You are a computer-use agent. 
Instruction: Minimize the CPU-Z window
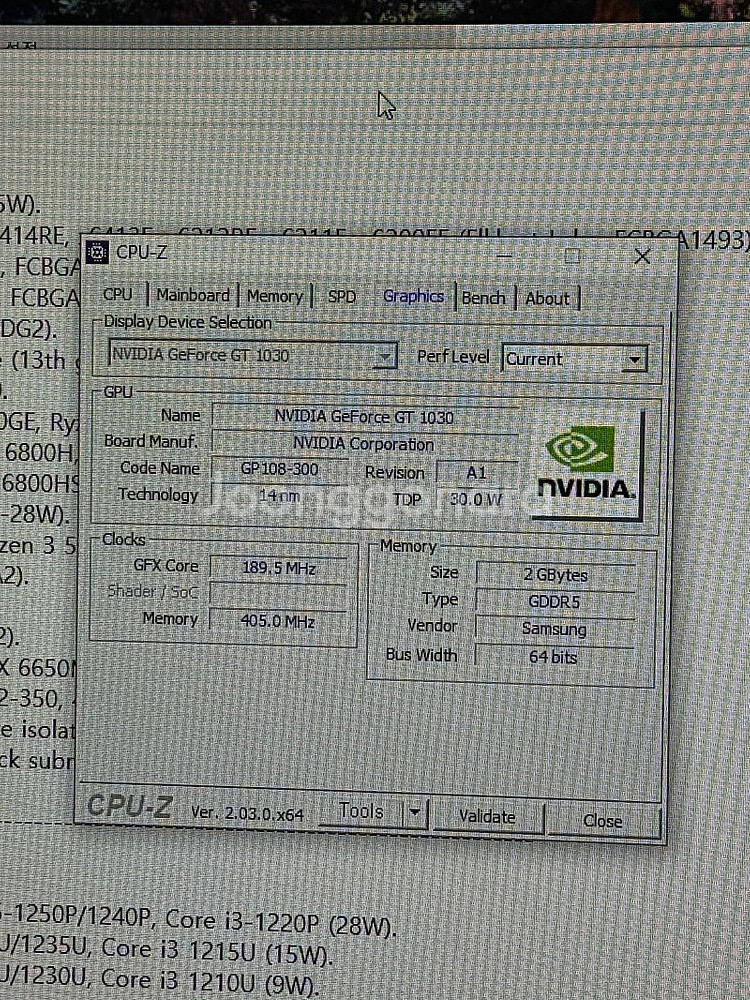504,256
